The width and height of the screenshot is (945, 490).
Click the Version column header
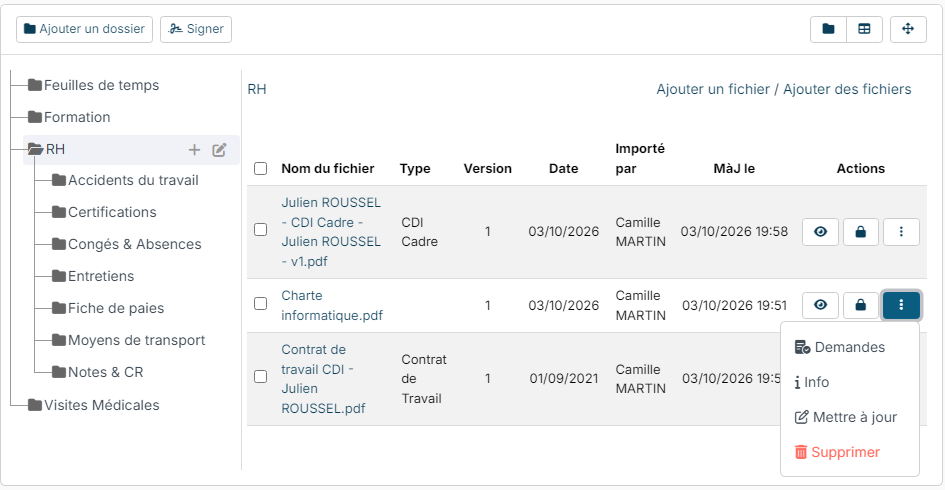488,169
